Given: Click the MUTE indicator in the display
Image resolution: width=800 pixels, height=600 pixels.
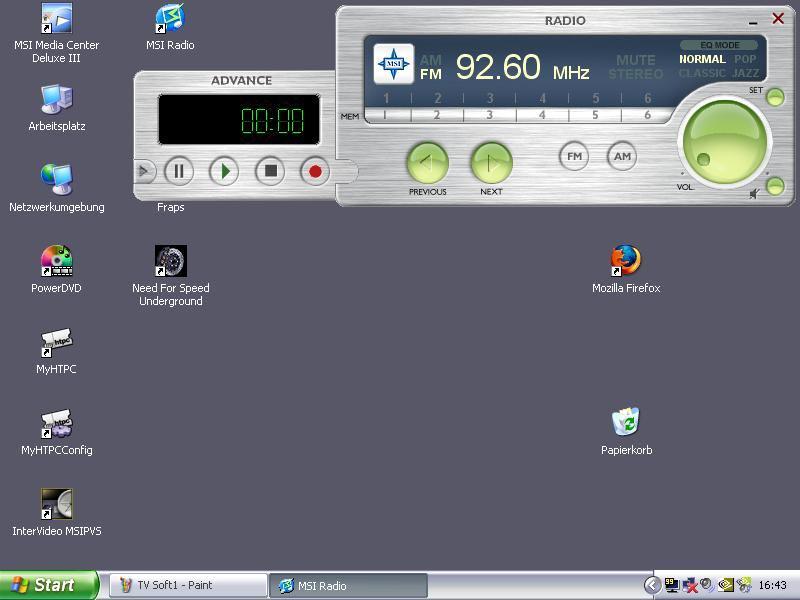Looking at the screenshot, I should (x=636, y=60).
